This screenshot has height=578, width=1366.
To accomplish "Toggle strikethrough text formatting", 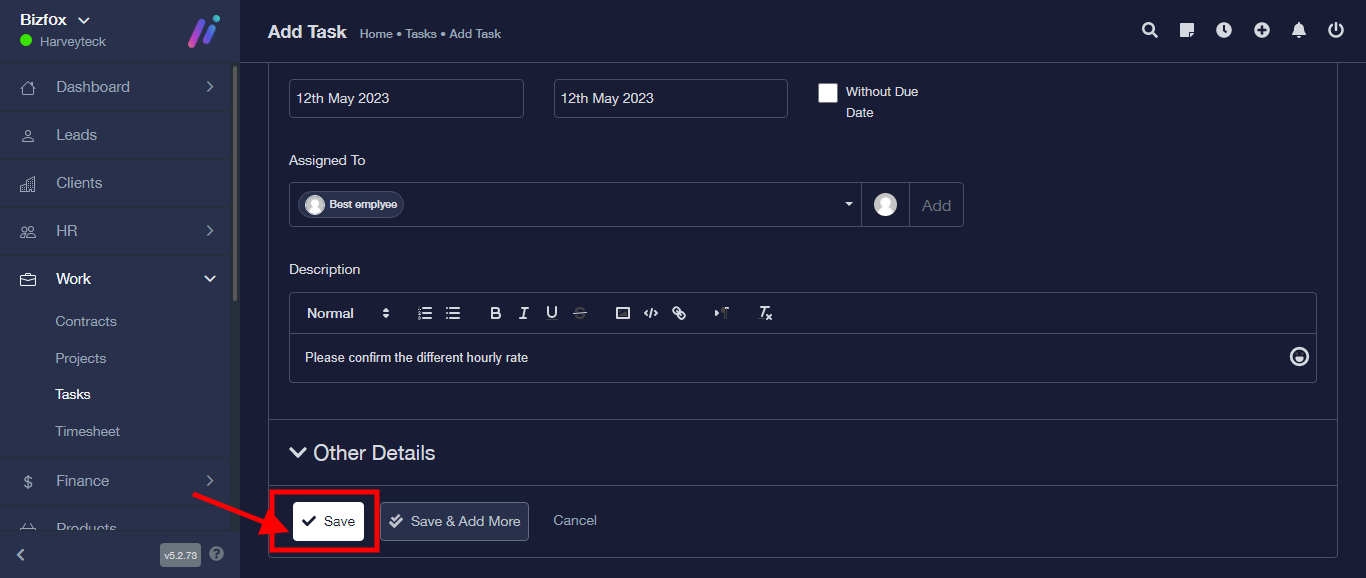I will [x=580, y=313].
